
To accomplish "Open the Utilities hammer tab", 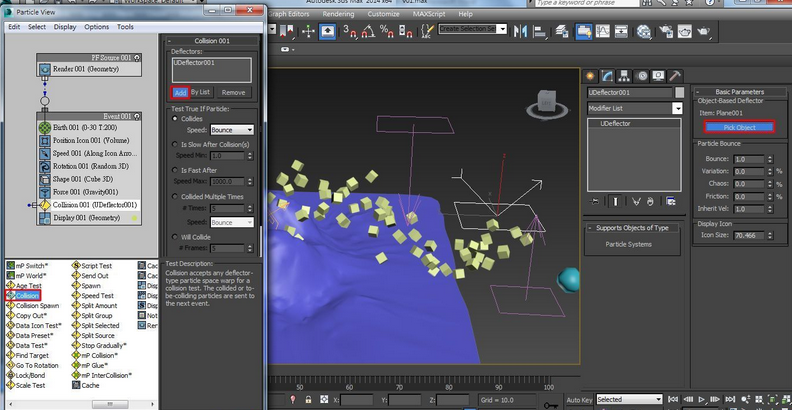I will tap(675, 76).
